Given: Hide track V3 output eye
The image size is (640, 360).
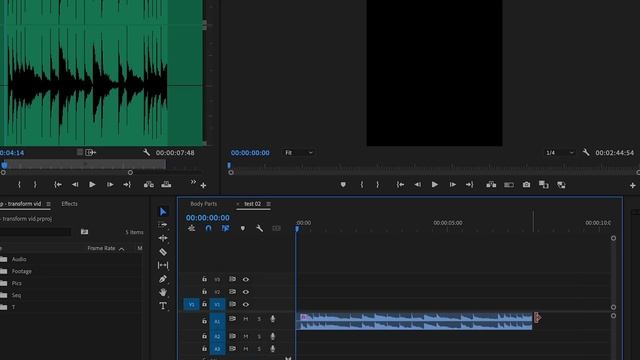Looking at the screenshot, I should (x=246, y=280).
